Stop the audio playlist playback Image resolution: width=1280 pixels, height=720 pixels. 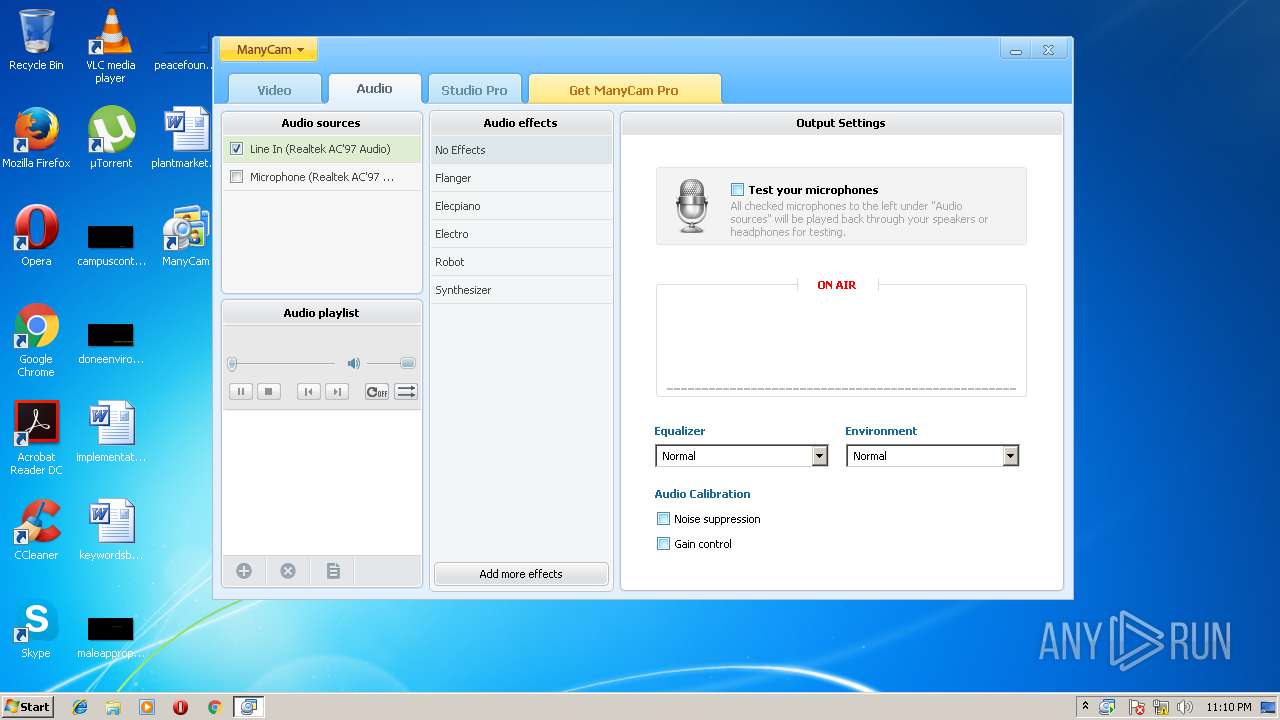click(x=268, y=392)
